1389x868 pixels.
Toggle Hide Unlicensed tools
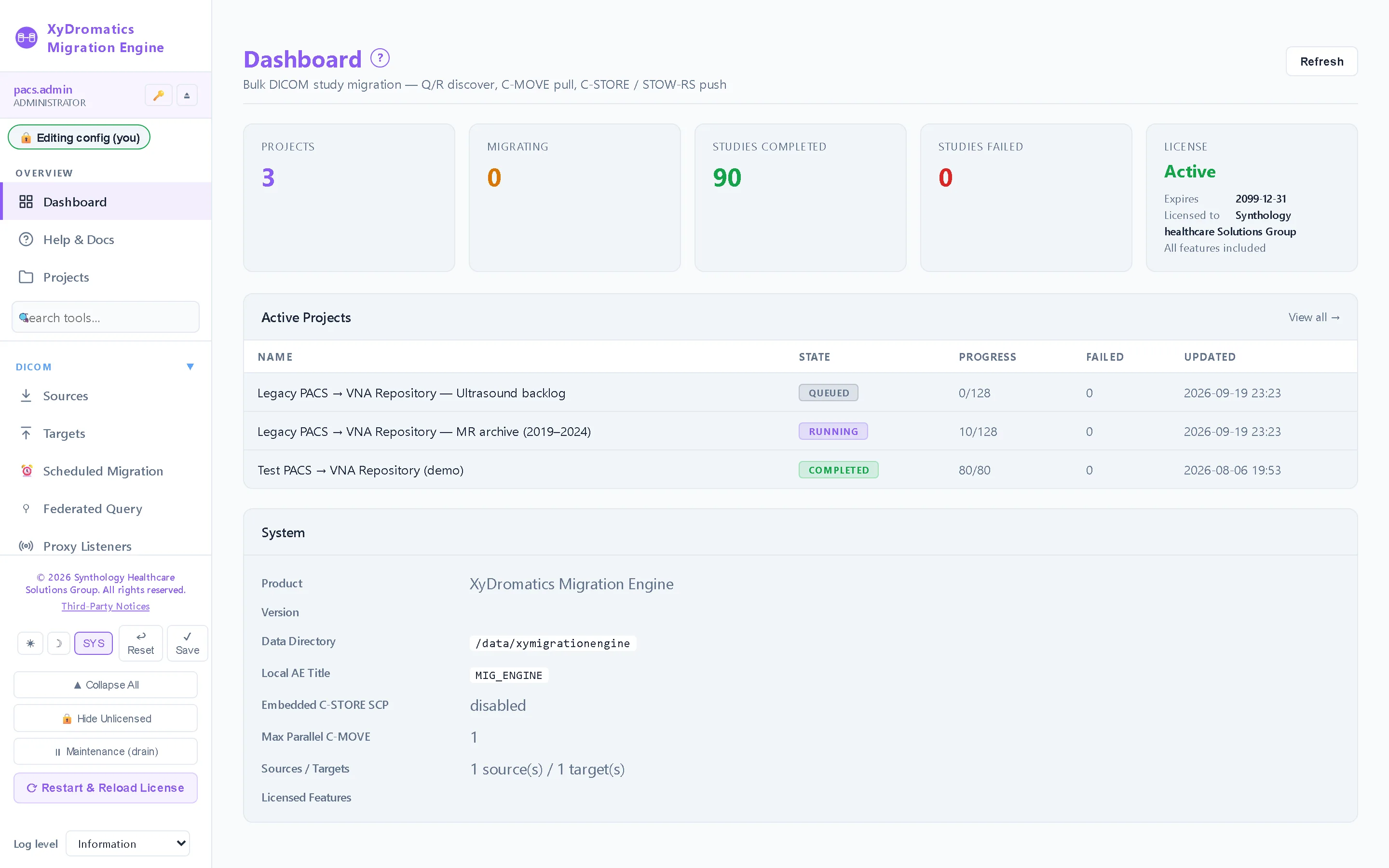(x=106, y=718)
